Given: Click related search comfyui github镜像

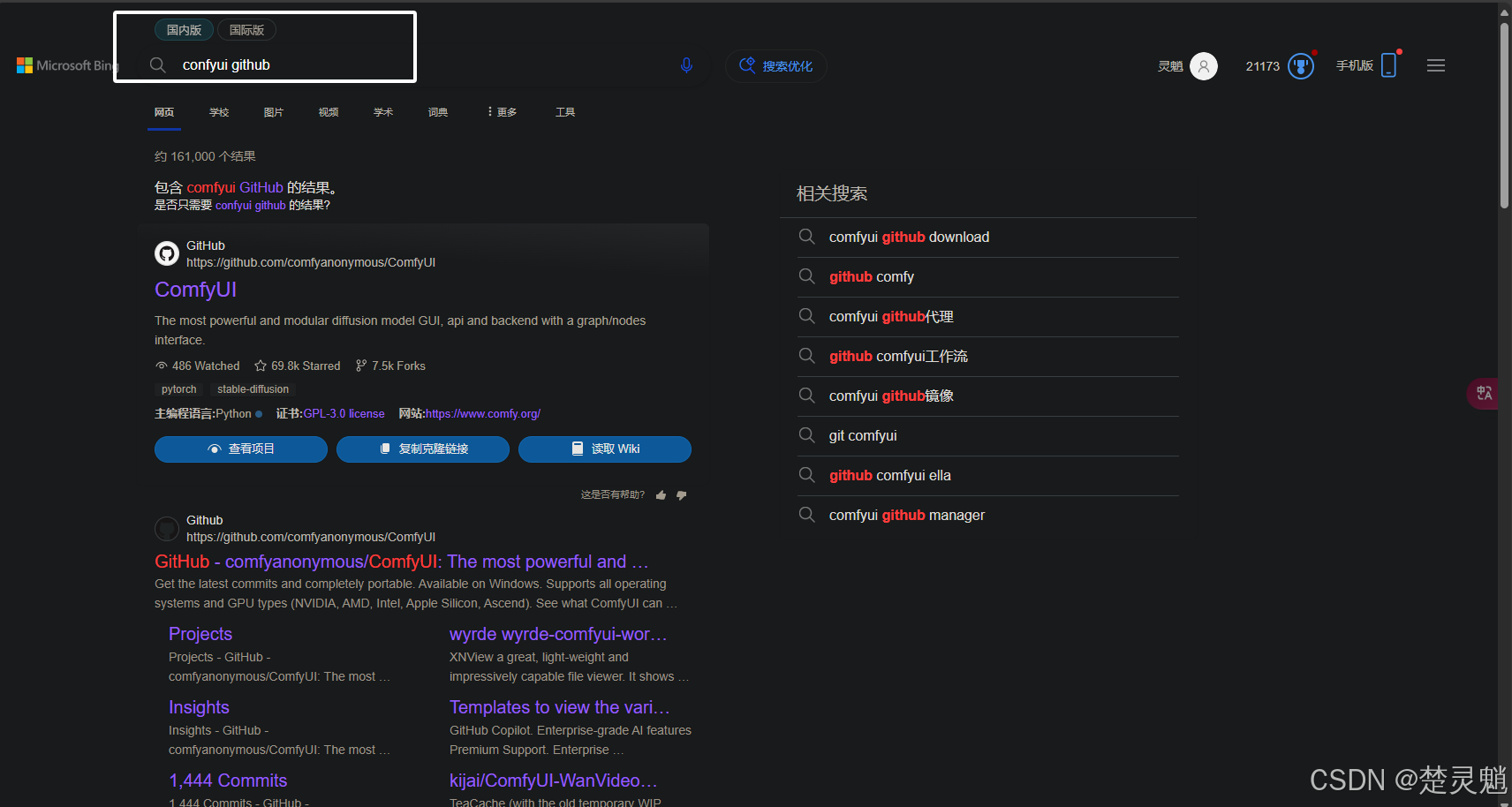Looking at the screenshot, I should [988, 396].
